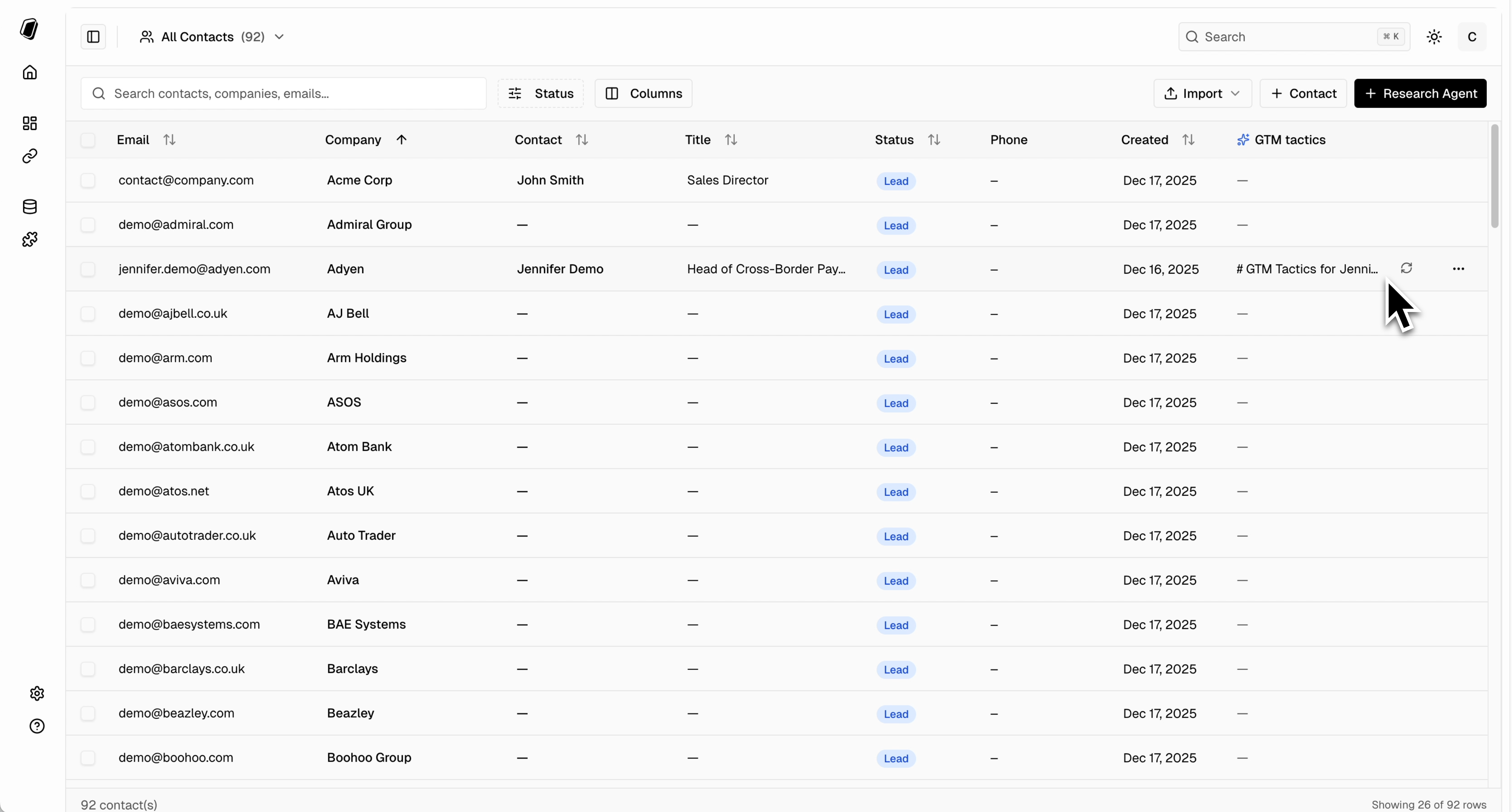Tick the checkbox for Barclays row
The height and width of the screenshot is (812, 1512).
pyautogui.click(x=88, y=669)
